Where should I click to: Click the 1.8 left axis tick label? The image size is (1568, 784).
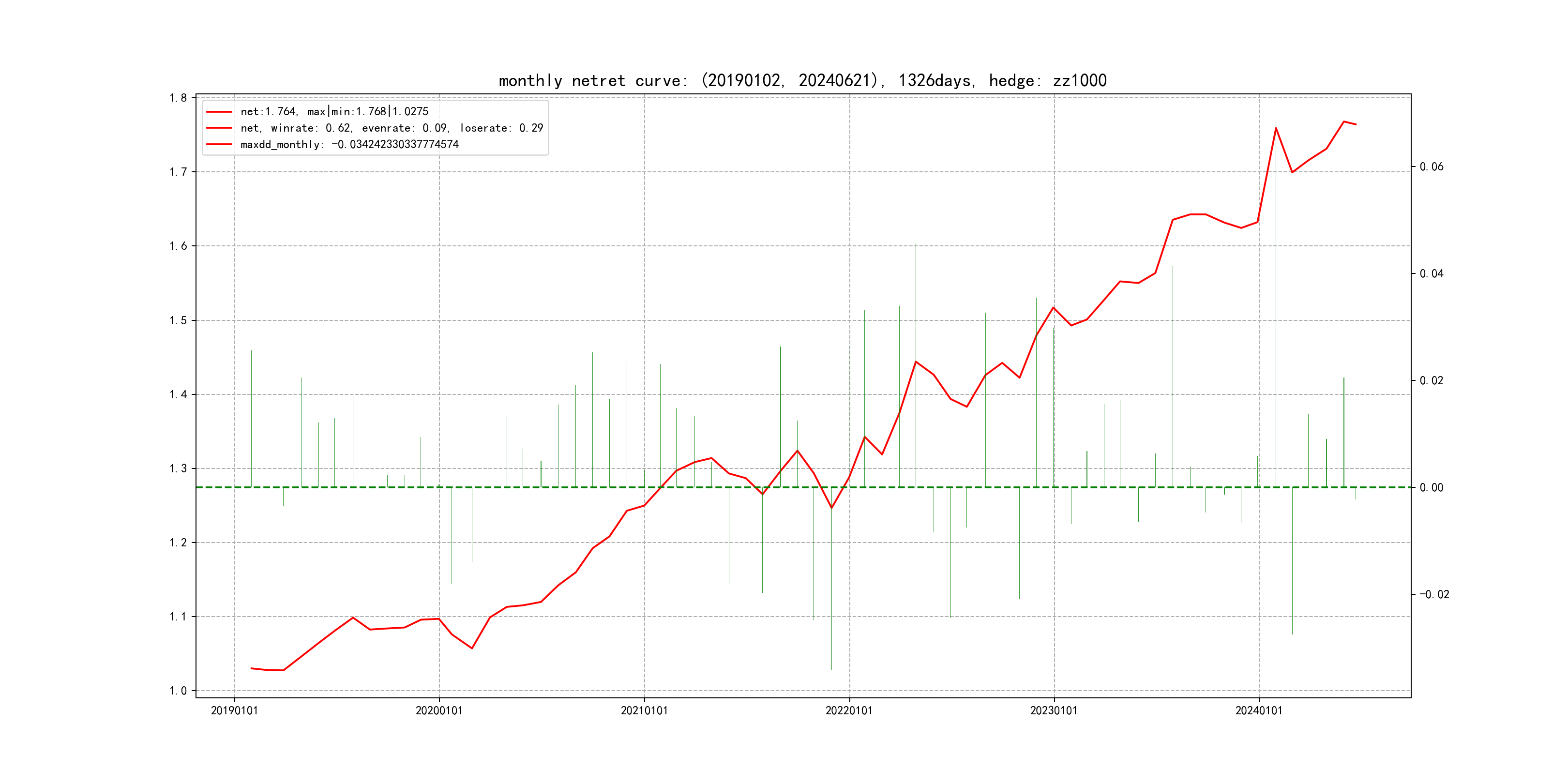coord(178,98)
